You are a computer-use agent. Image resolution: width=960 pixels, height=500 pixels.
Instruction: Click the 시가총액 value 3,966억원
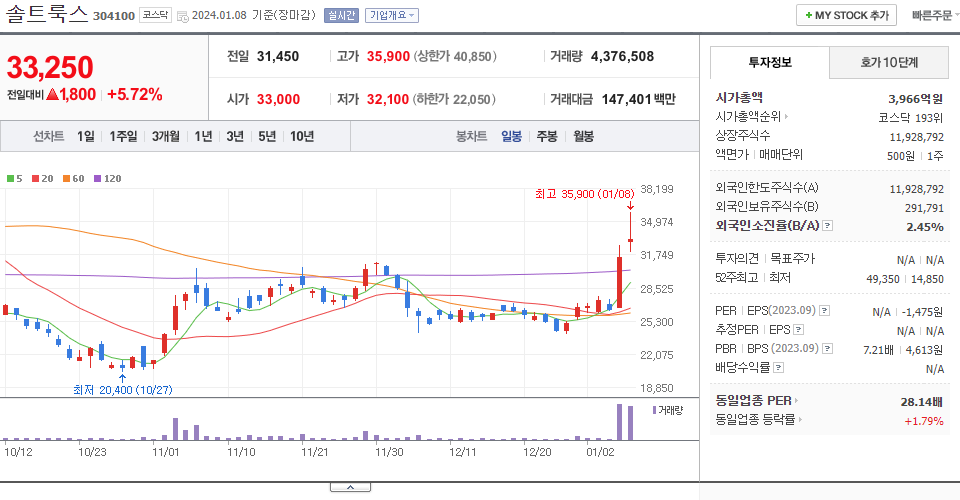915,99
